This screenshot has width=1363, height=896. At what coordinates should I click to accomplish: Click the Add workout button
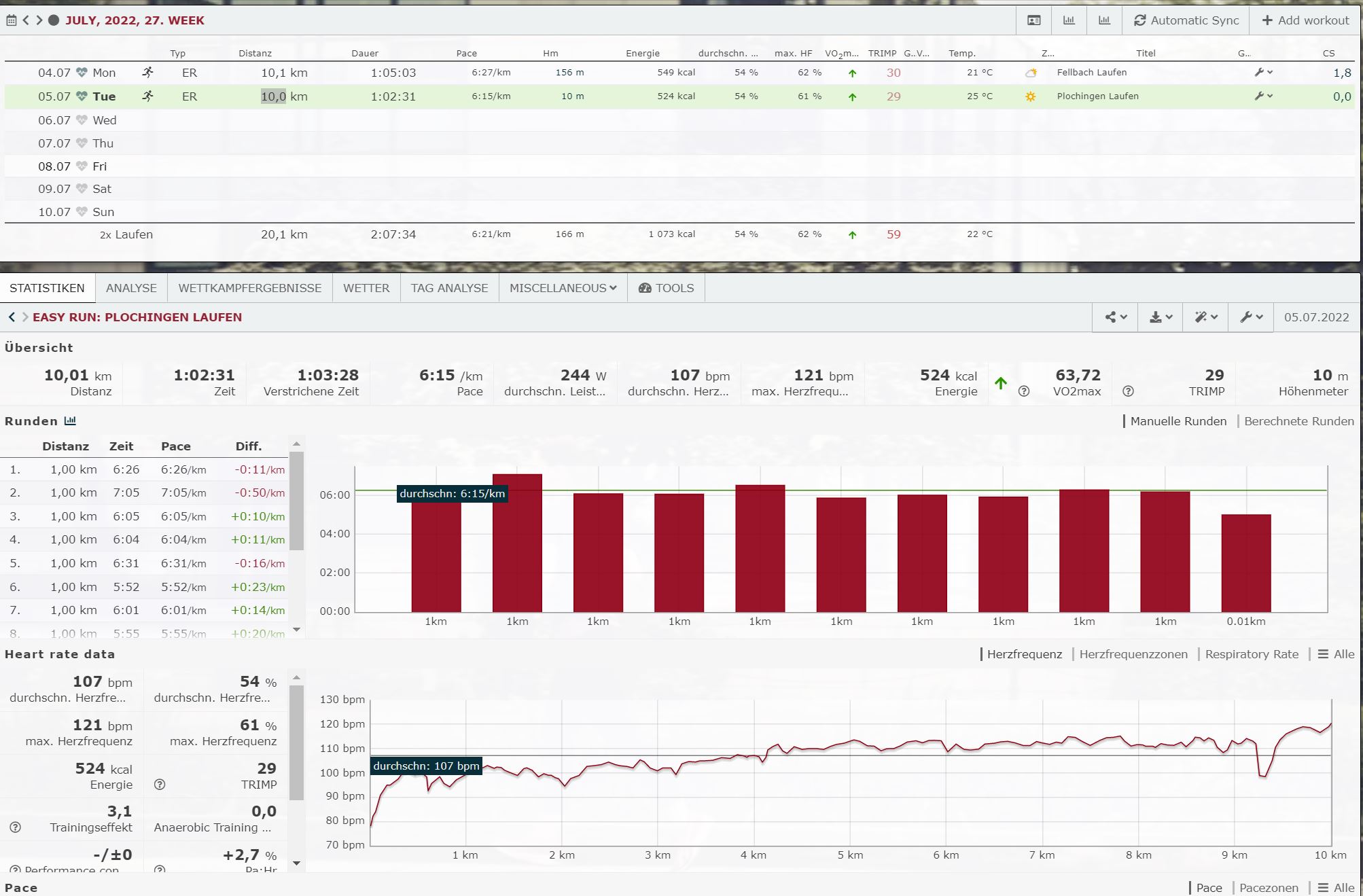click(x=1305, y=20)
